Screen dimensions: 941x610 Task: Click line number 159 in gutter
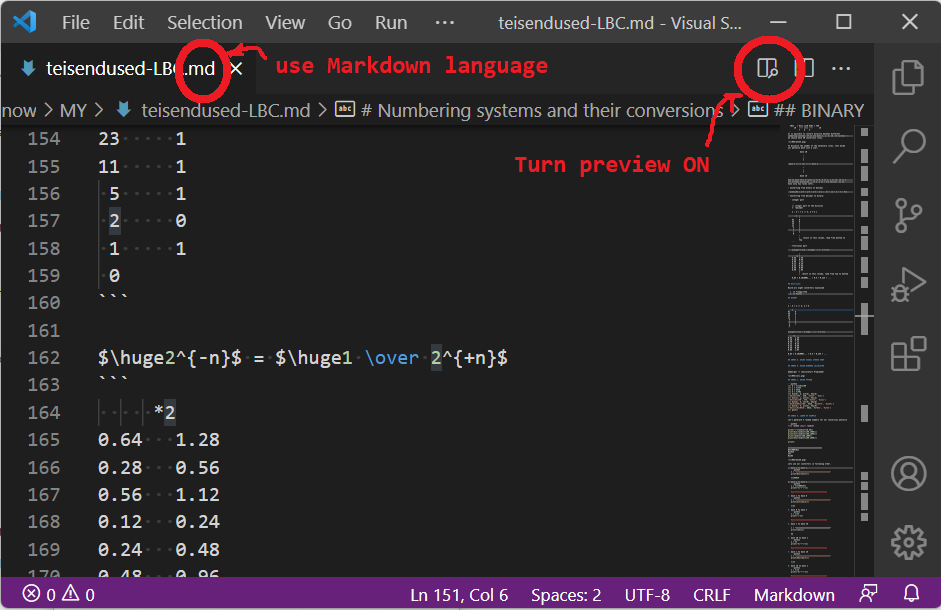tap(44, 276)
